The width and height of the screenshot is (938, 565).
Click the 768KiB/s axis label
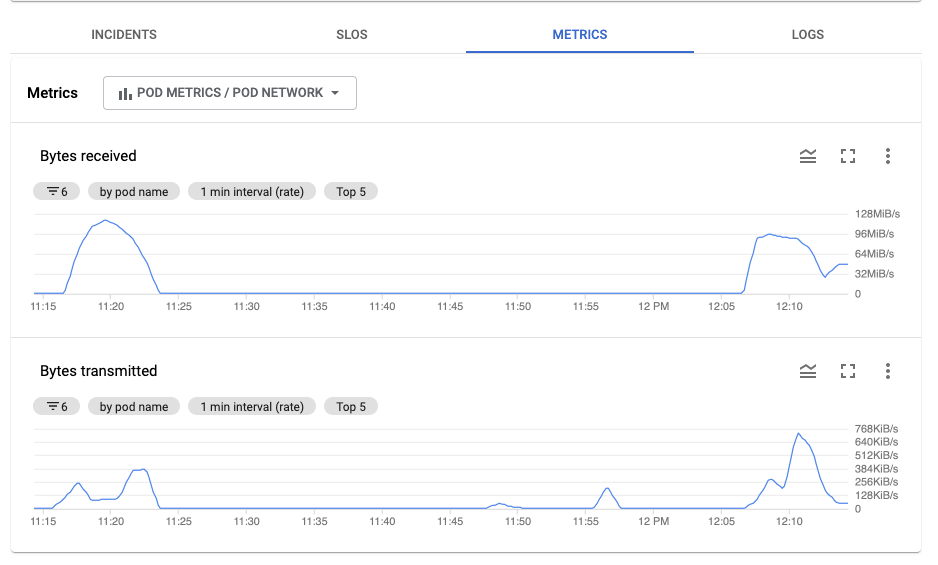click(876, 429)
